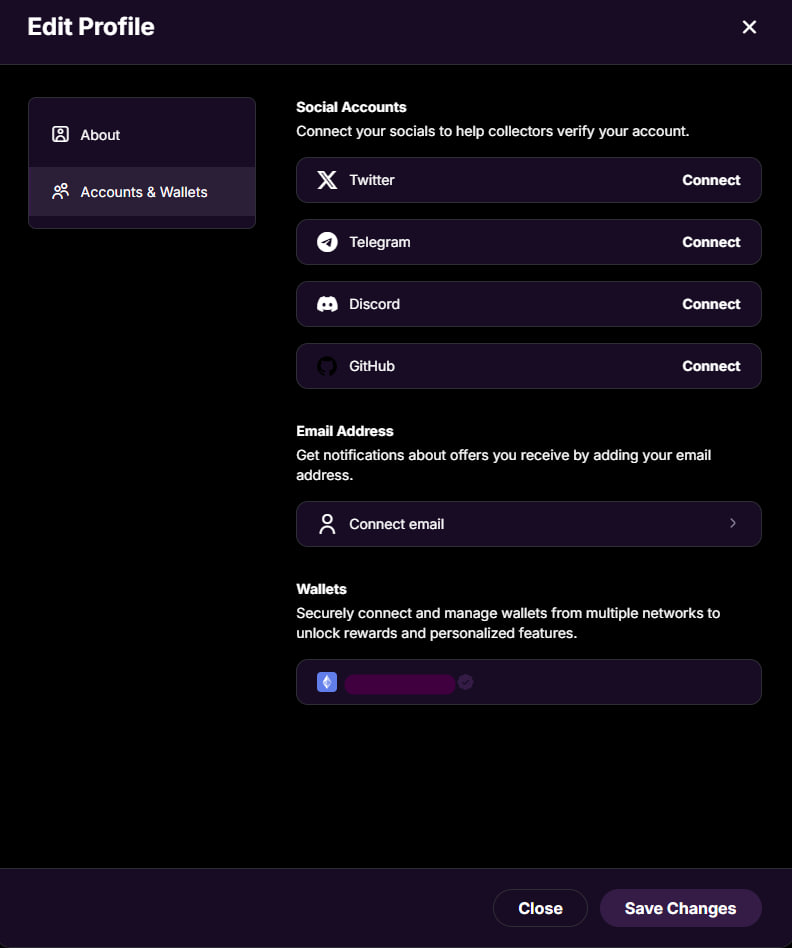
Task: Click the Edit Profile title
Action: (x=91, y=27)
